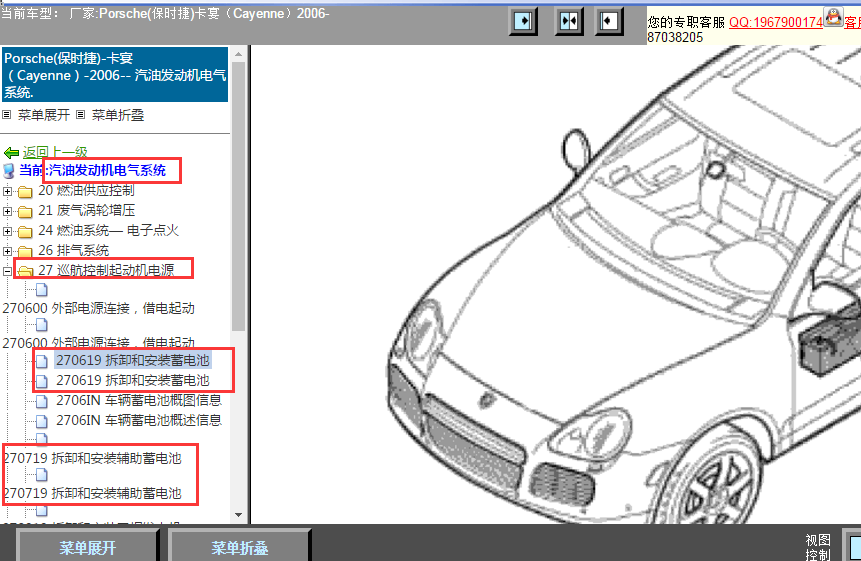The image size is (861, 561).
Task: Click 视图控制 label in bottom bar
Action: point(818,548)
